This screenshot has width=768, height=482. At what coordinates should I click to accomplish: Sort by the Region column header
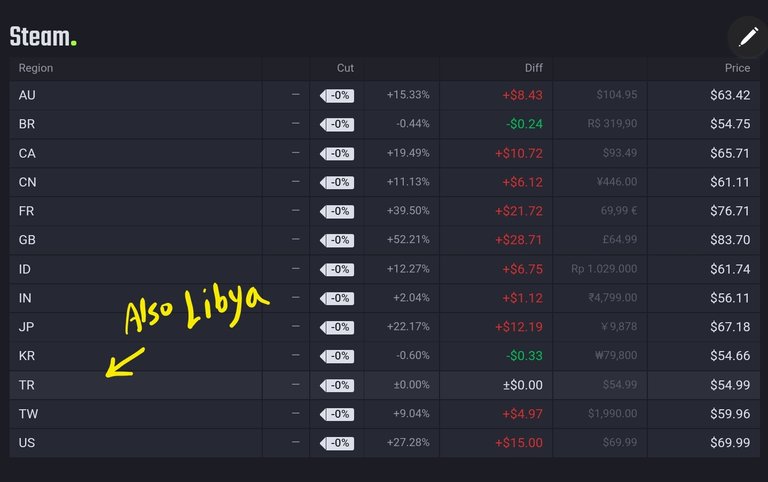coord(36,68)
